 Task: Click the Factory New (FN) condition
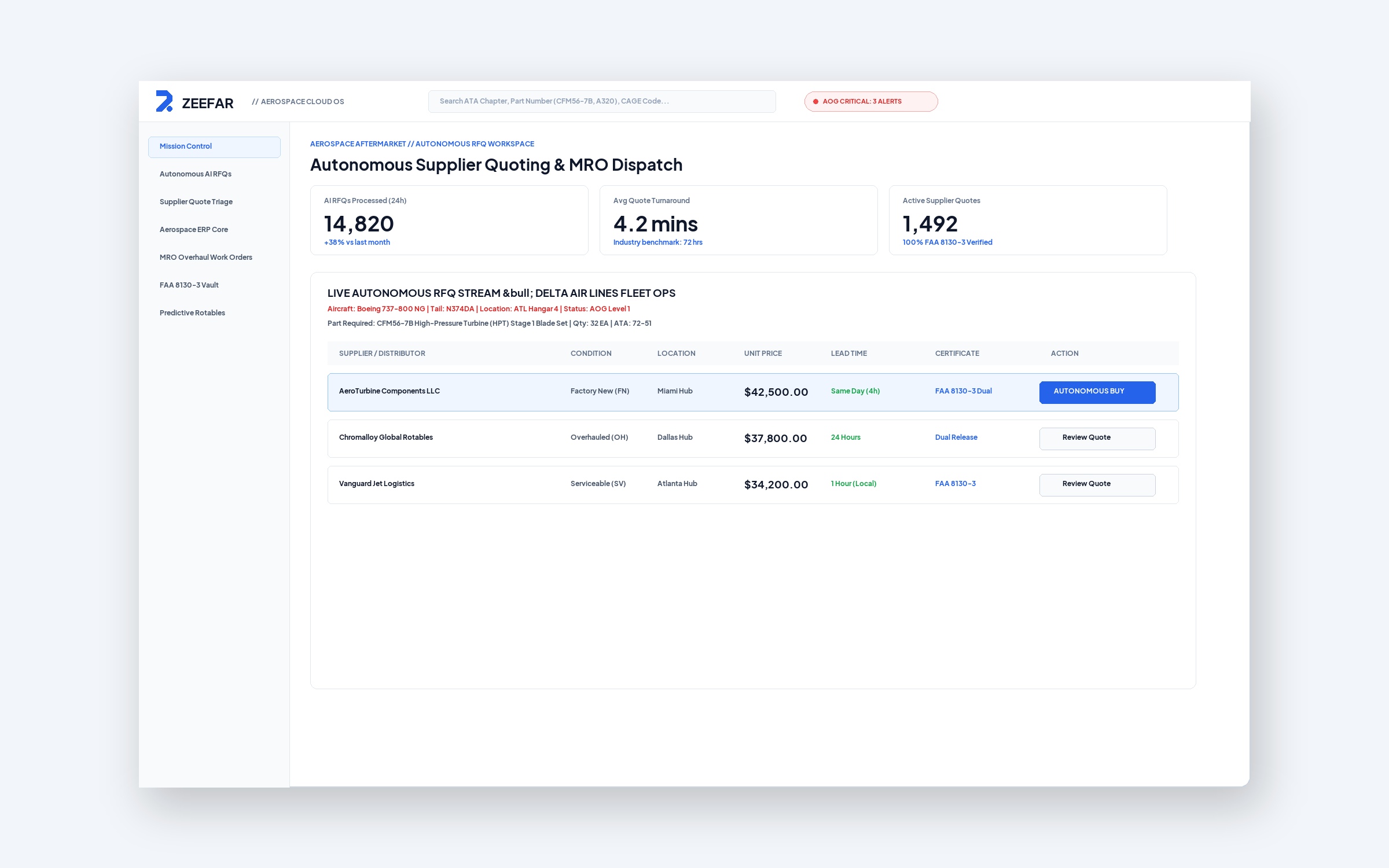click(x=600, y=391)
